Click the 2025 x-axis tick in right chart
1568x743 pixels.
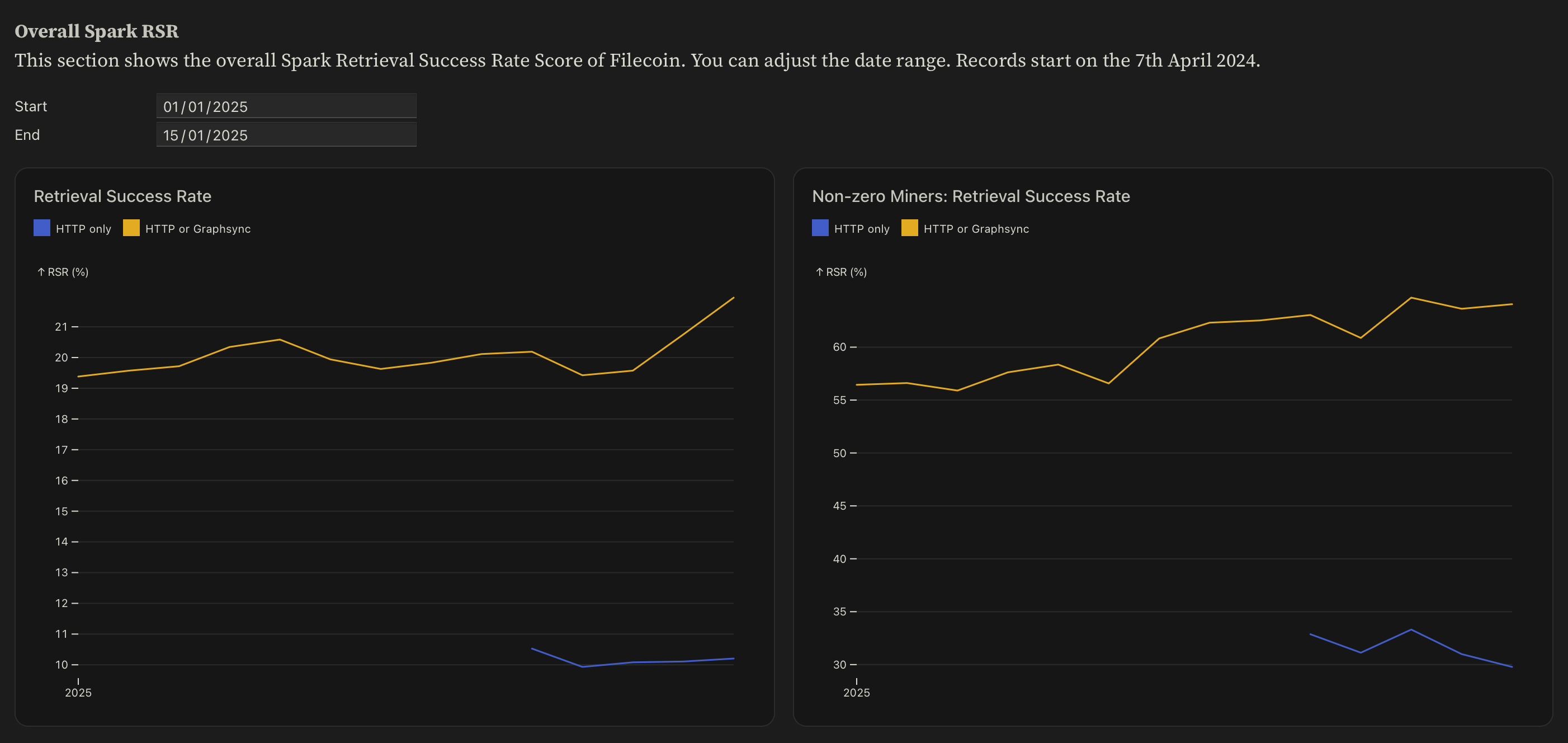[856, 693]
